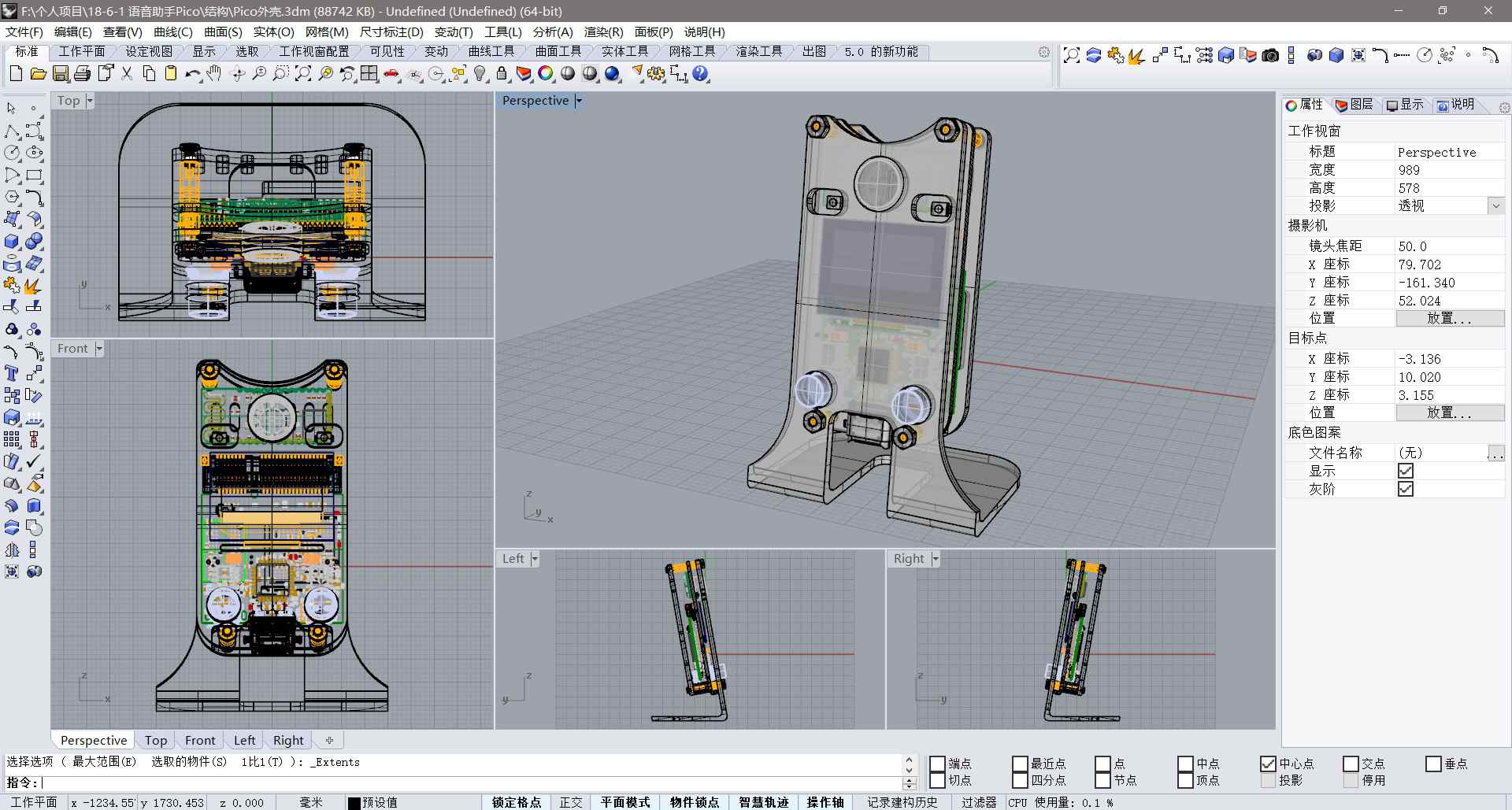This screenshot has height=810, width=1512.
Task: Open help with the question mark icon
Action: point(700,74)
